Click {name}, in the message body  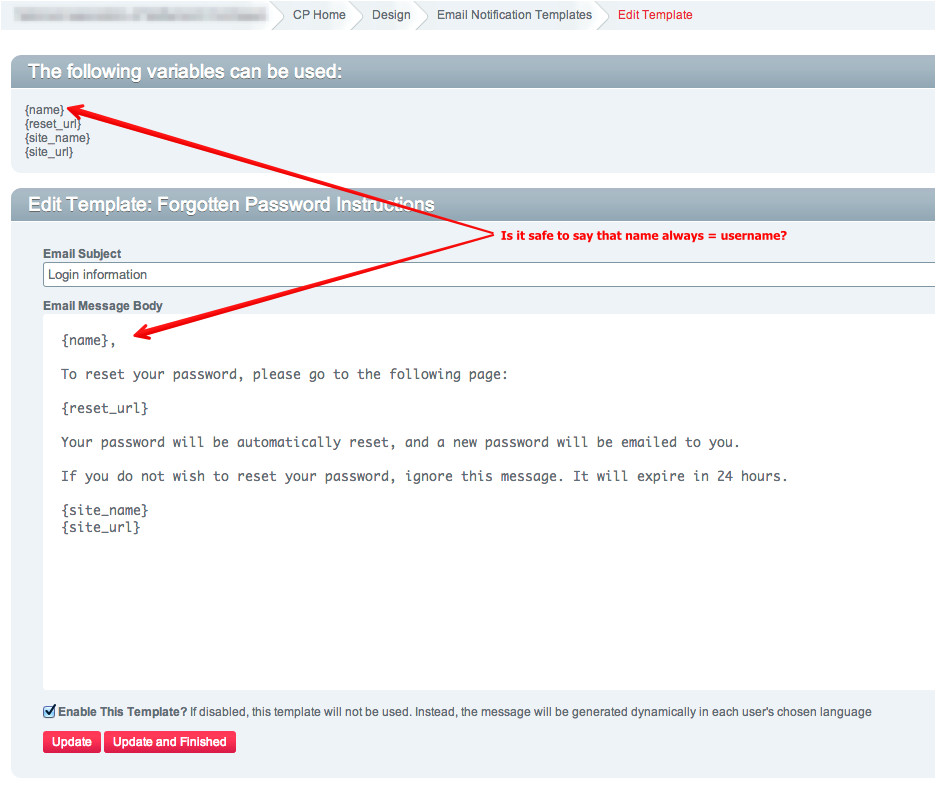[88, 340]
